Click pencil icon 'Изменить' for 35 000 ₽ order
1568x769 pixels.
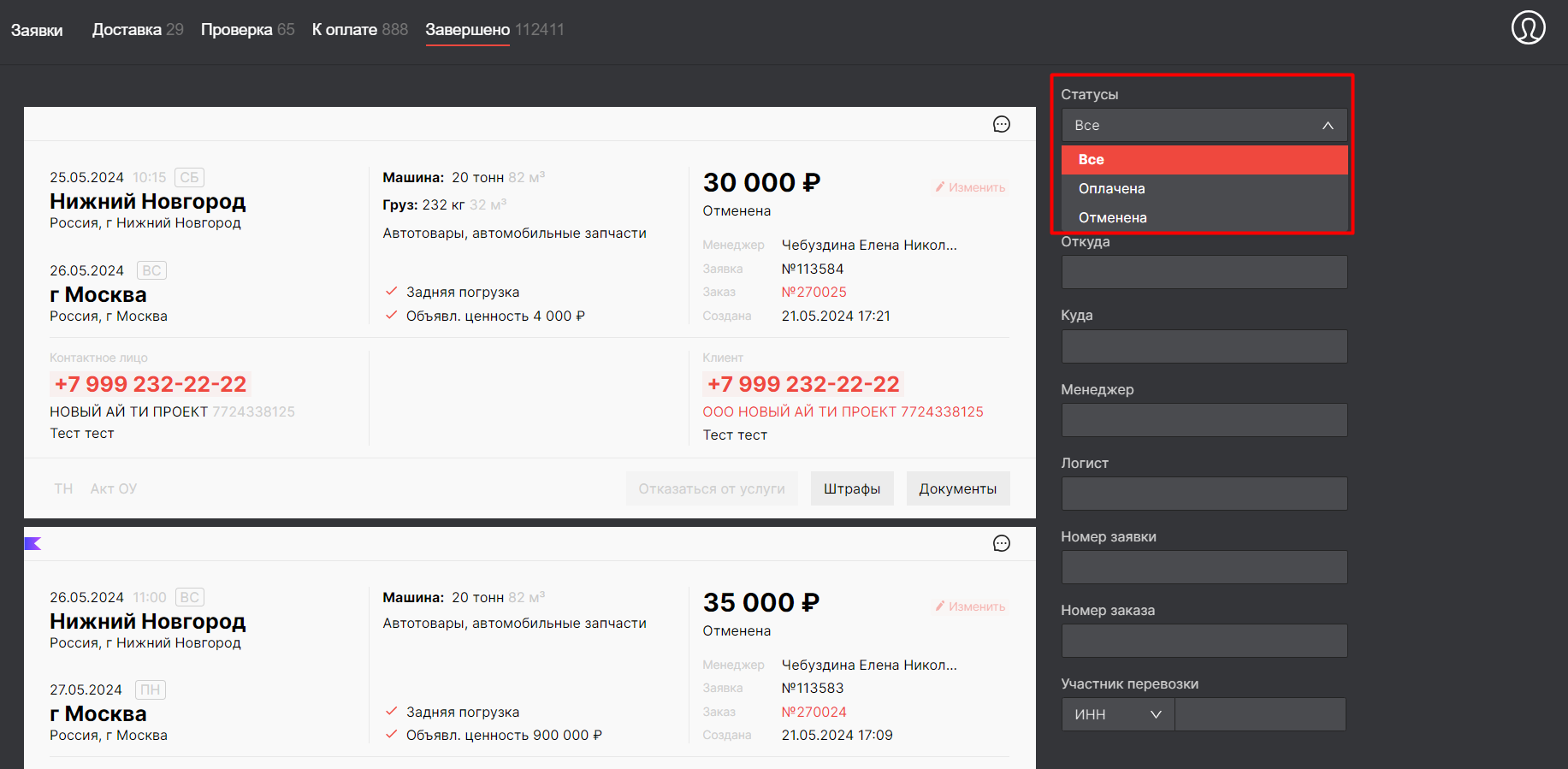click(x=970, y=606)
